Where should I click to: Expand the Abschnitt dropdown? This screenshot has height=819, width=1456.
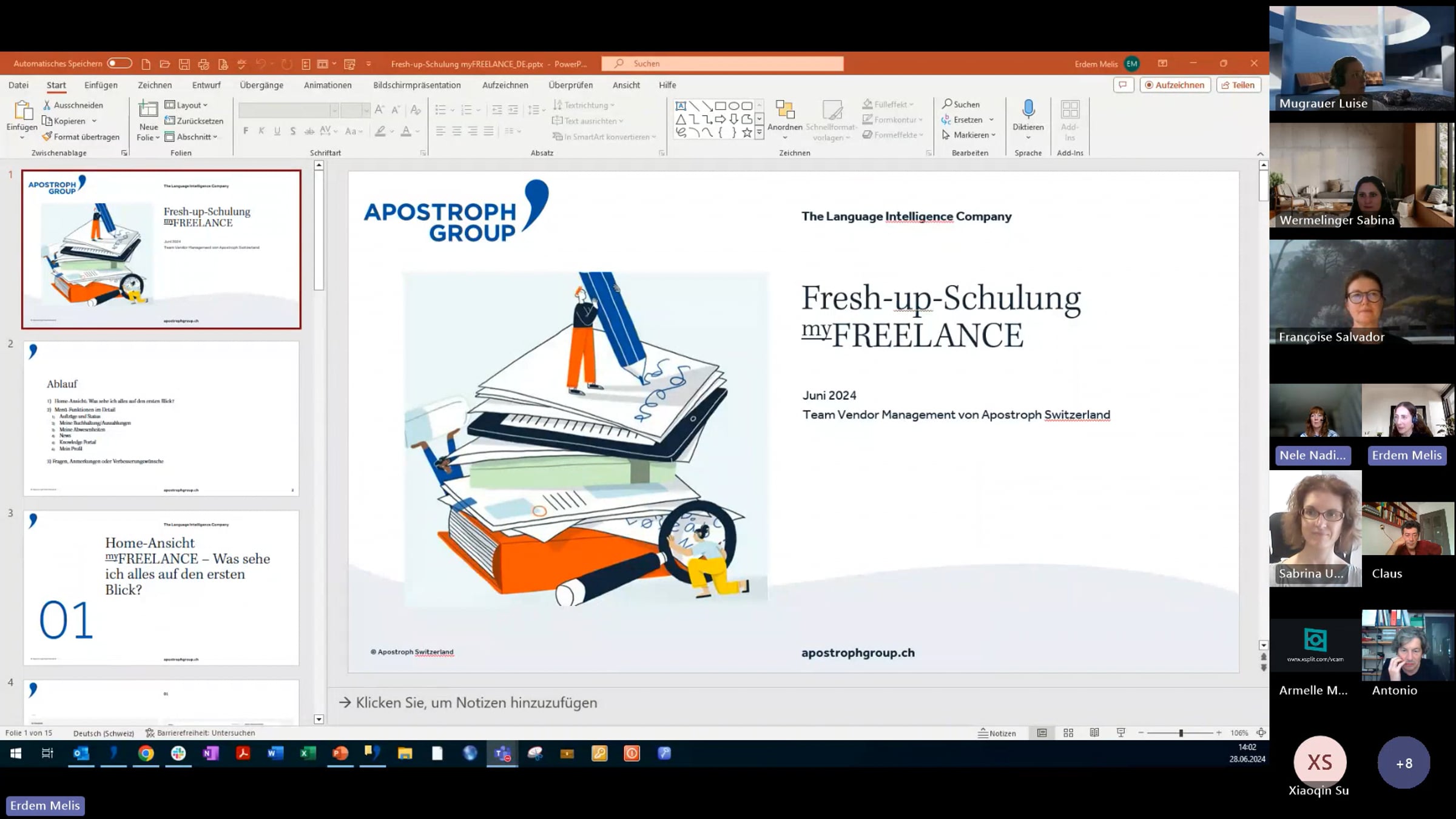pyautogui.click(x=192, y=136)
